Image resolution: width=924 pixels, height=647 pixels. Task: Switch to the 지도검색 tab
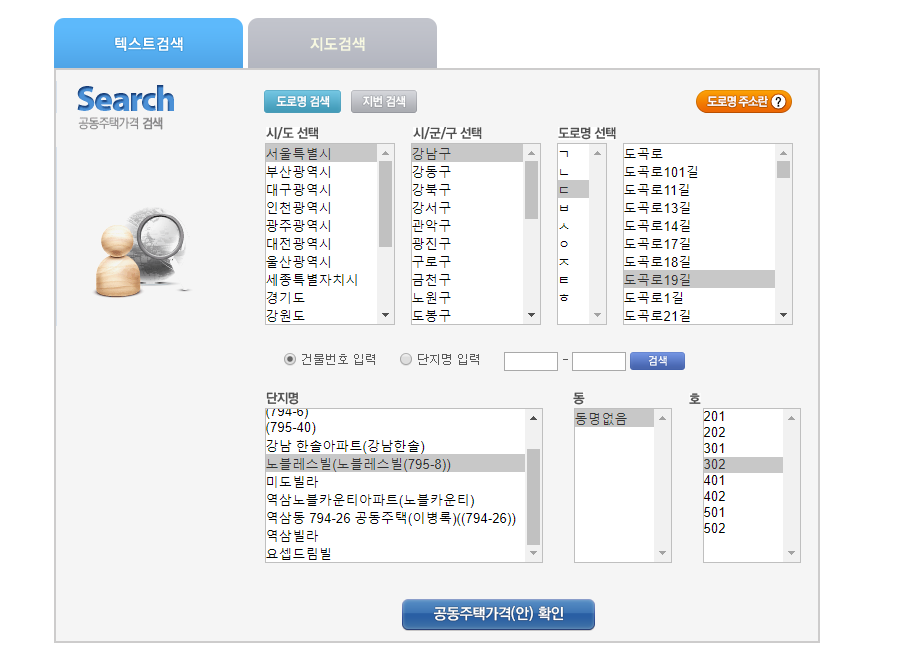(342, 43)
